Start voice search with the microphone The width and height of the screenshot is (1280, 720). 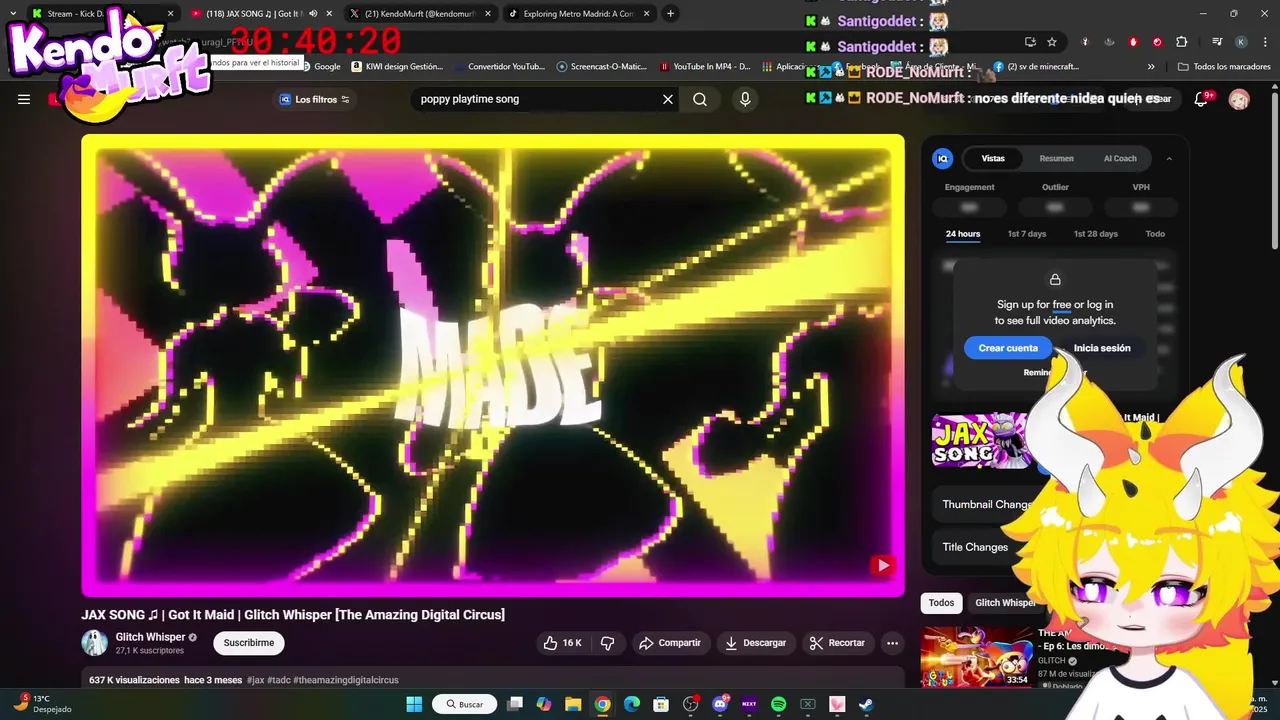tap(745, 99)
